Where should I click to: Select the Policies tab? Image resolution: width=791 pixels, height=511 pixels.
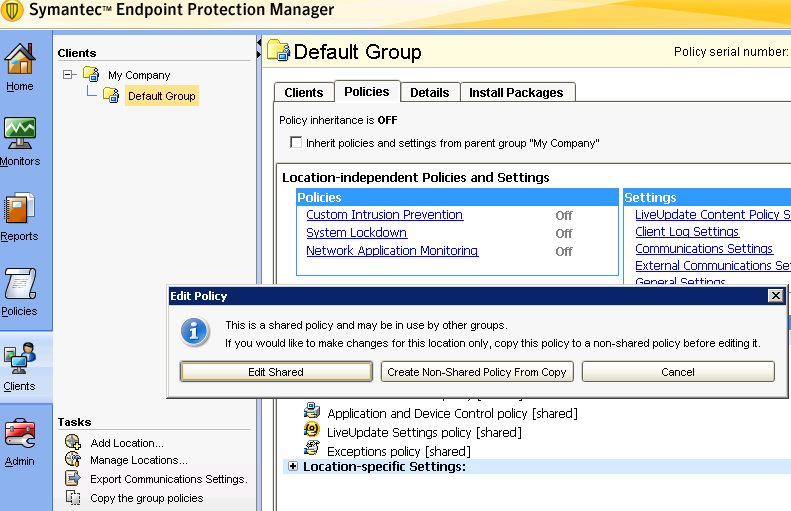click(367, 91)
